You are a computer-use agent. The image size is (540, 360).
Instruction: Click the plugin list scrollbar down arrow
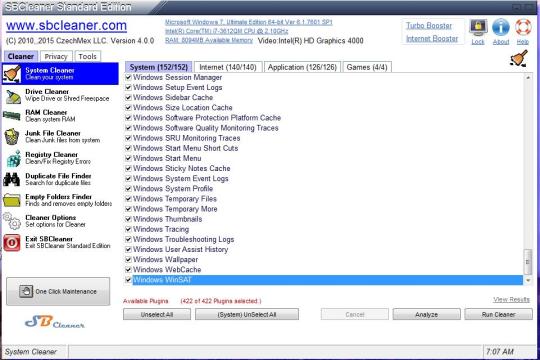pos(528,280)
